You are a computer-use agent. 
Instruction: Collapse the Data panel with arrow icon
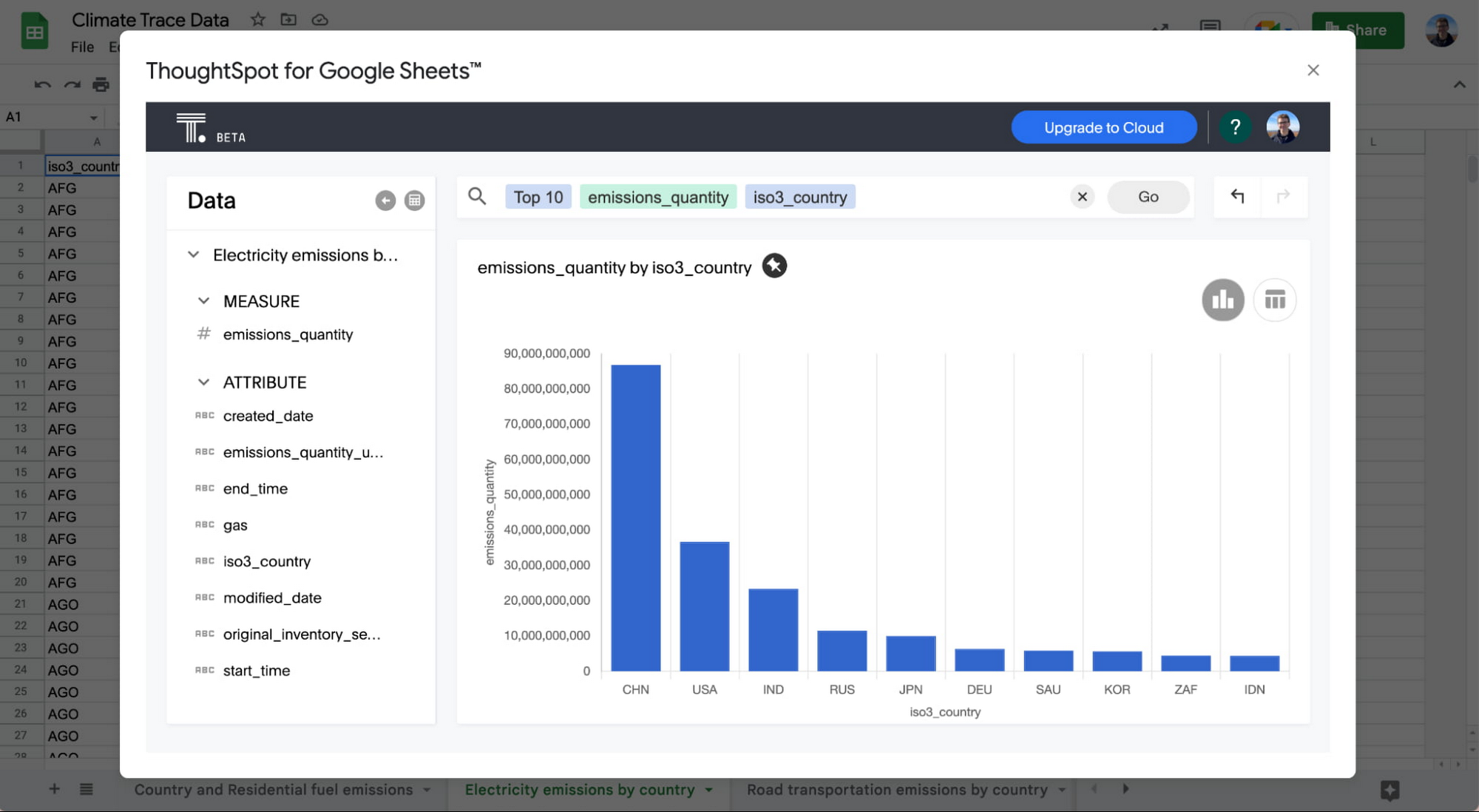385,200
